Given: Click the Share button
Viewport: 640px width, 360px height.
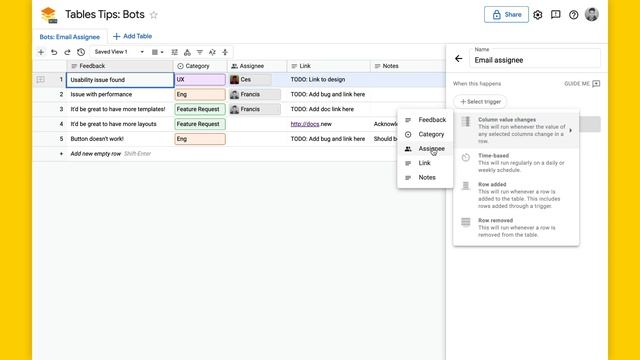Looking at the screenshot, I should pos(506,15).
